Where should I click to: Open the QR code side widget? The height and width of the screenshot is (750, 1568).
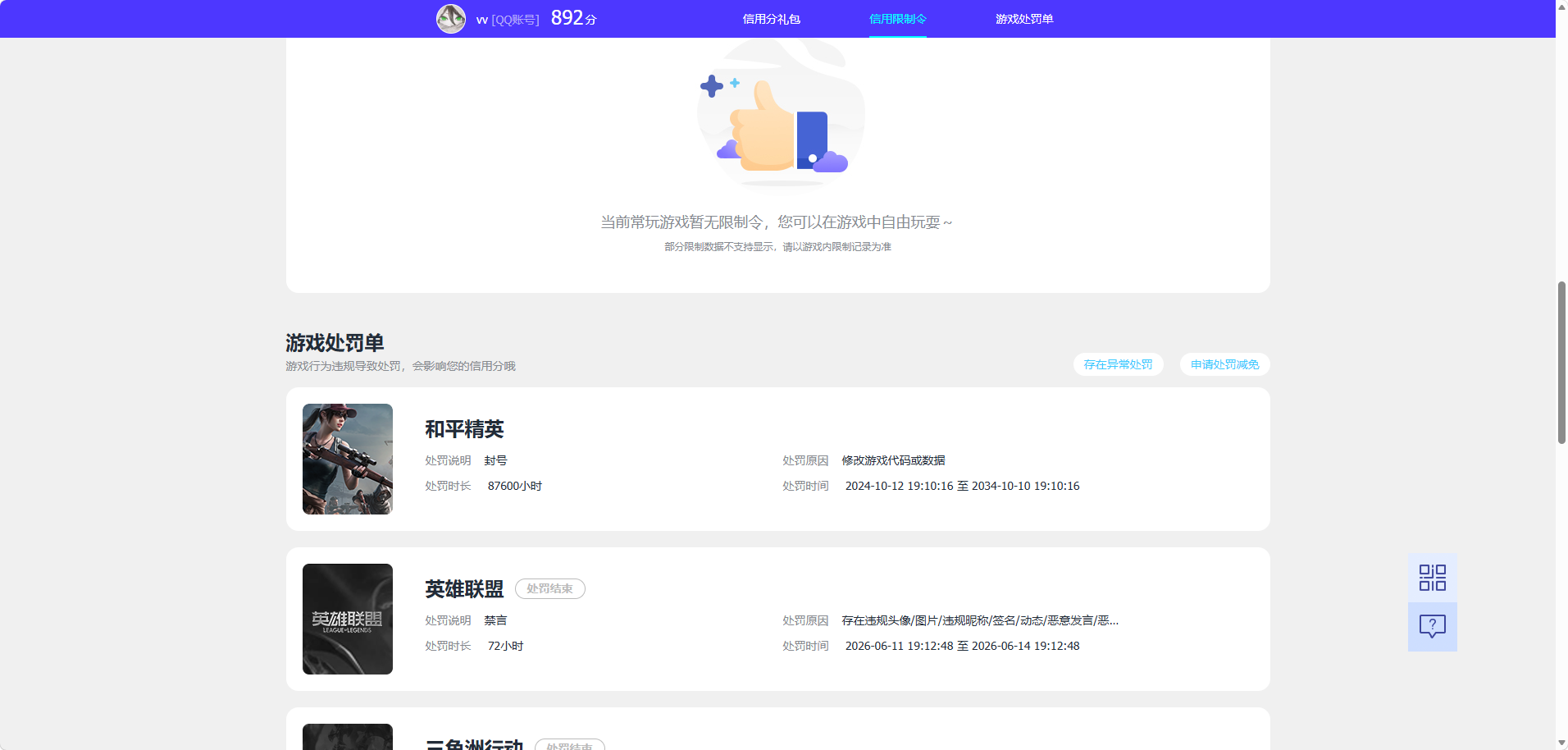1433,578
